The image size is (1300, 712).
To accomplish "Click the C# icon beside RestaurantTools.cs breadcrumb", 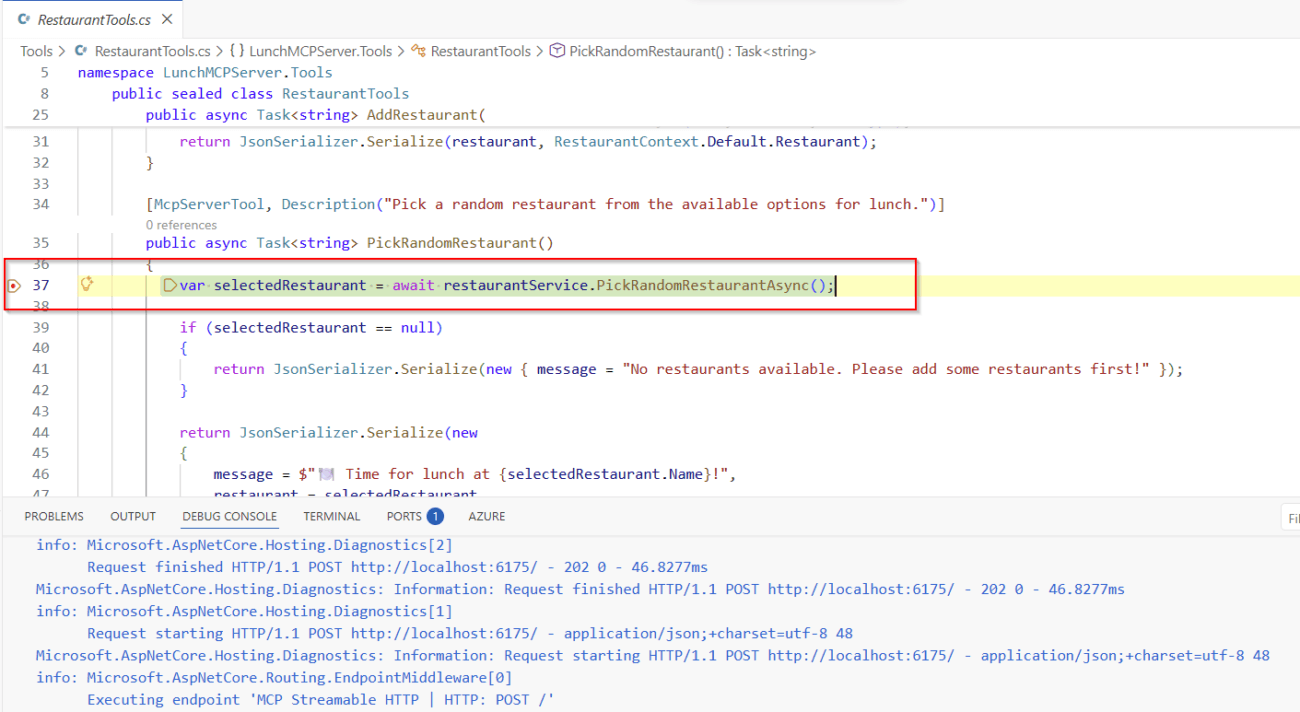I will [x=82, y=51].
